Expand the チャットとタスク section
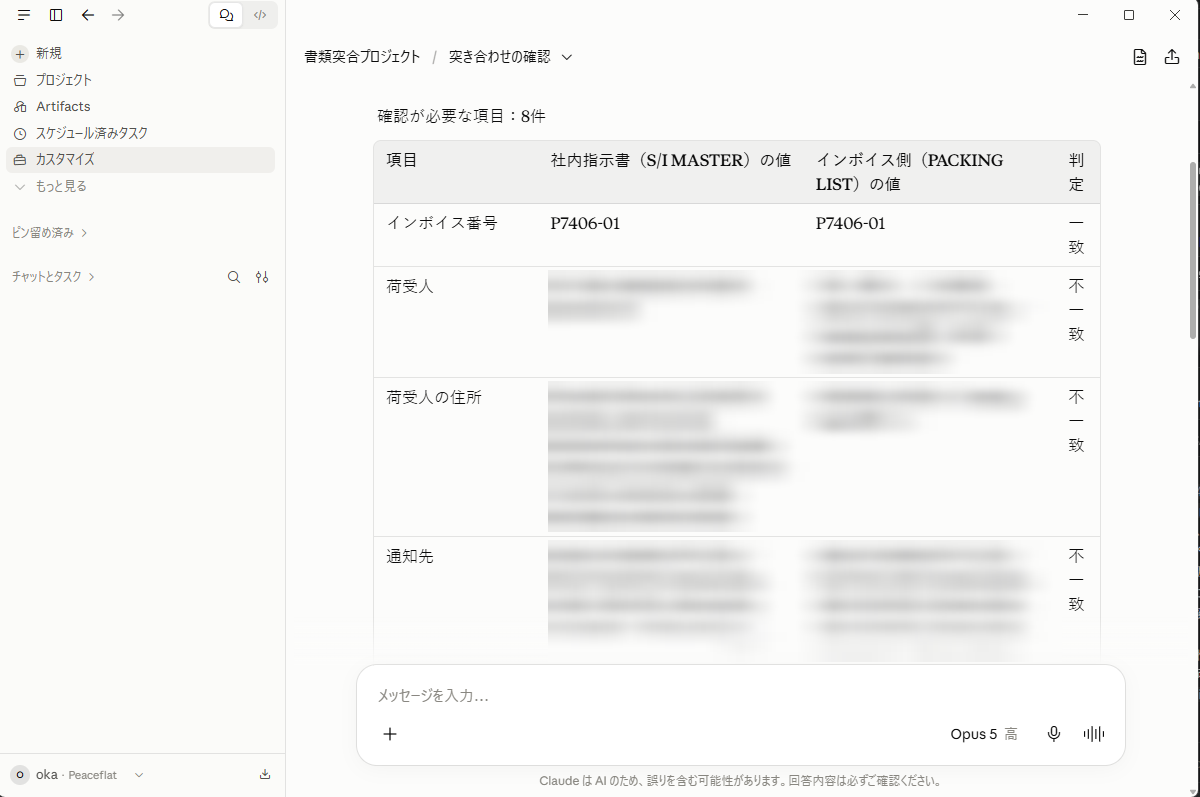Viewport: 1200px width, 797px height. (x=53, y=277)
